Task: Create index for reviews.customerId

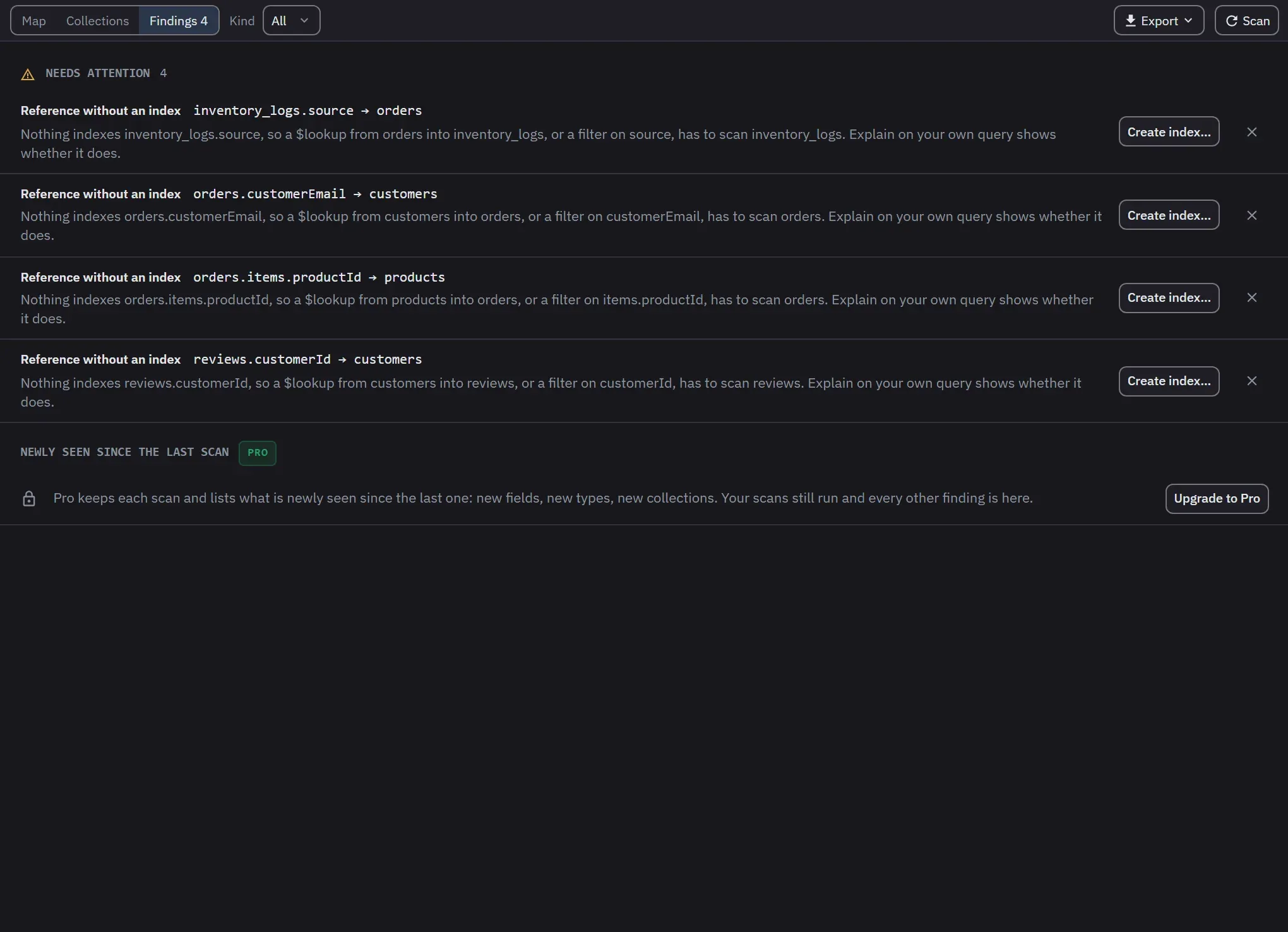Action: click(1169, 381)
